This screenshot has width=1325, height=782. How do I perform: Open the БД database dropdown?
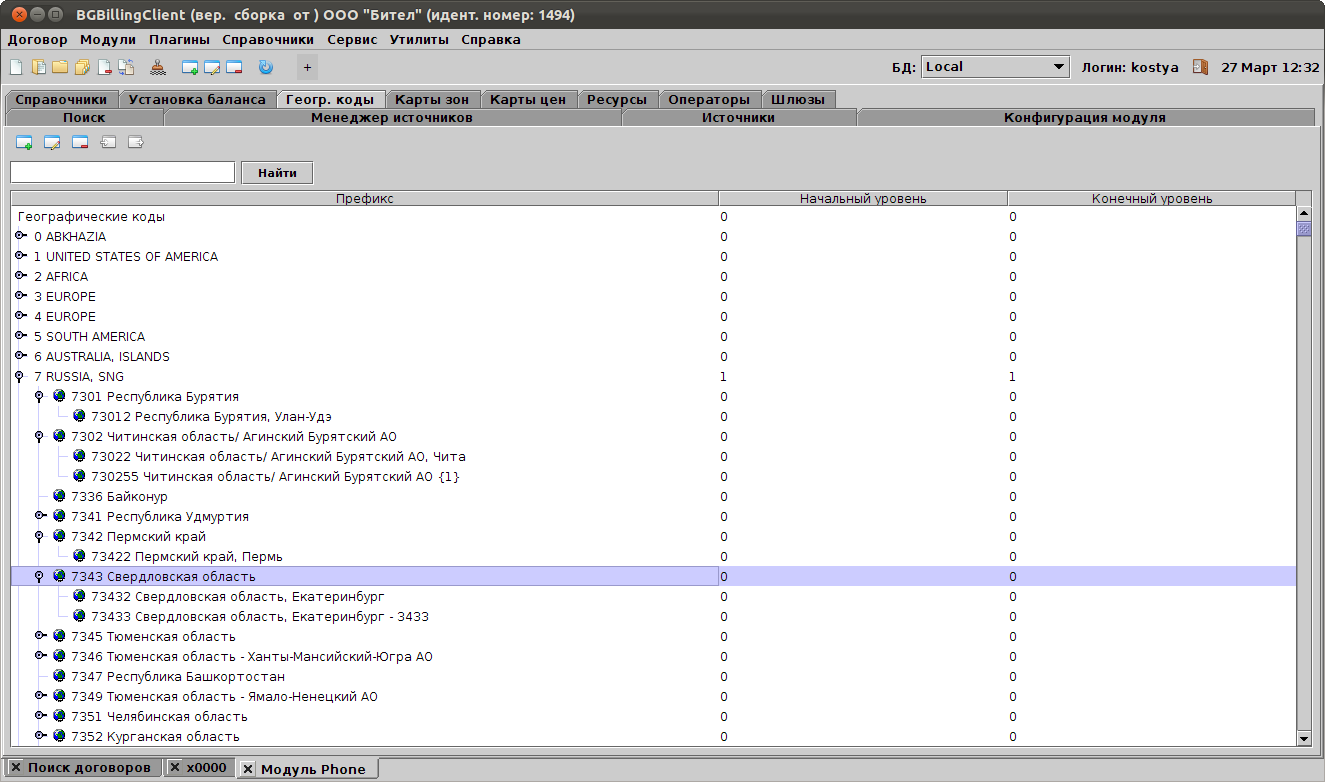(995, 67)
